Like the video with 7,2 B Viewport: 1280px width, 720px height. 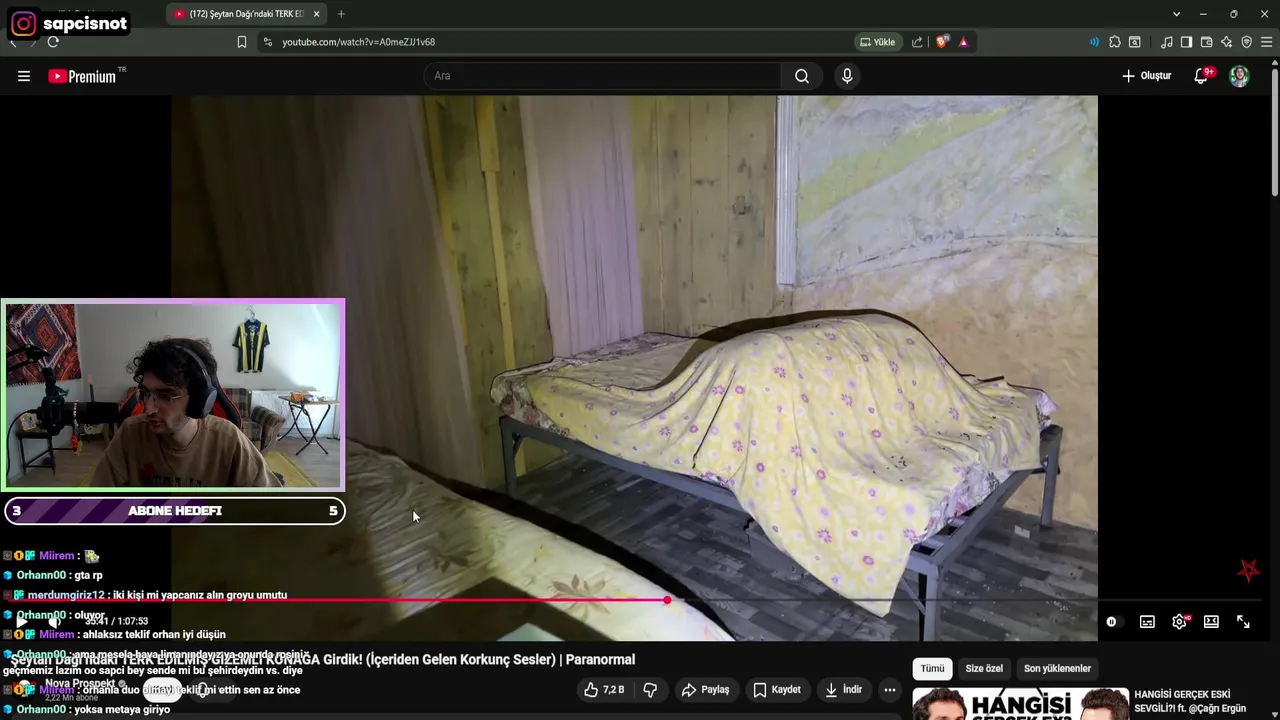coord(604,690)
